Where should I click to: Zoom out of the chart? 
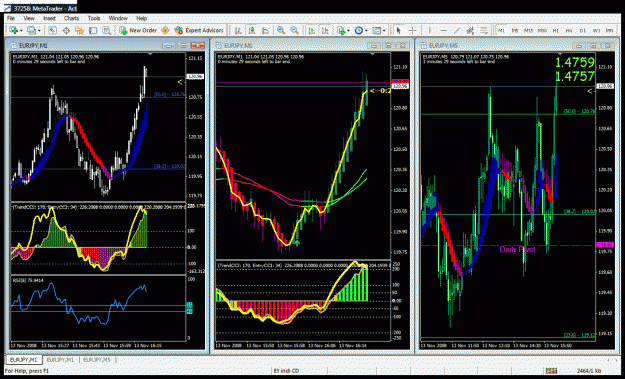295,30
